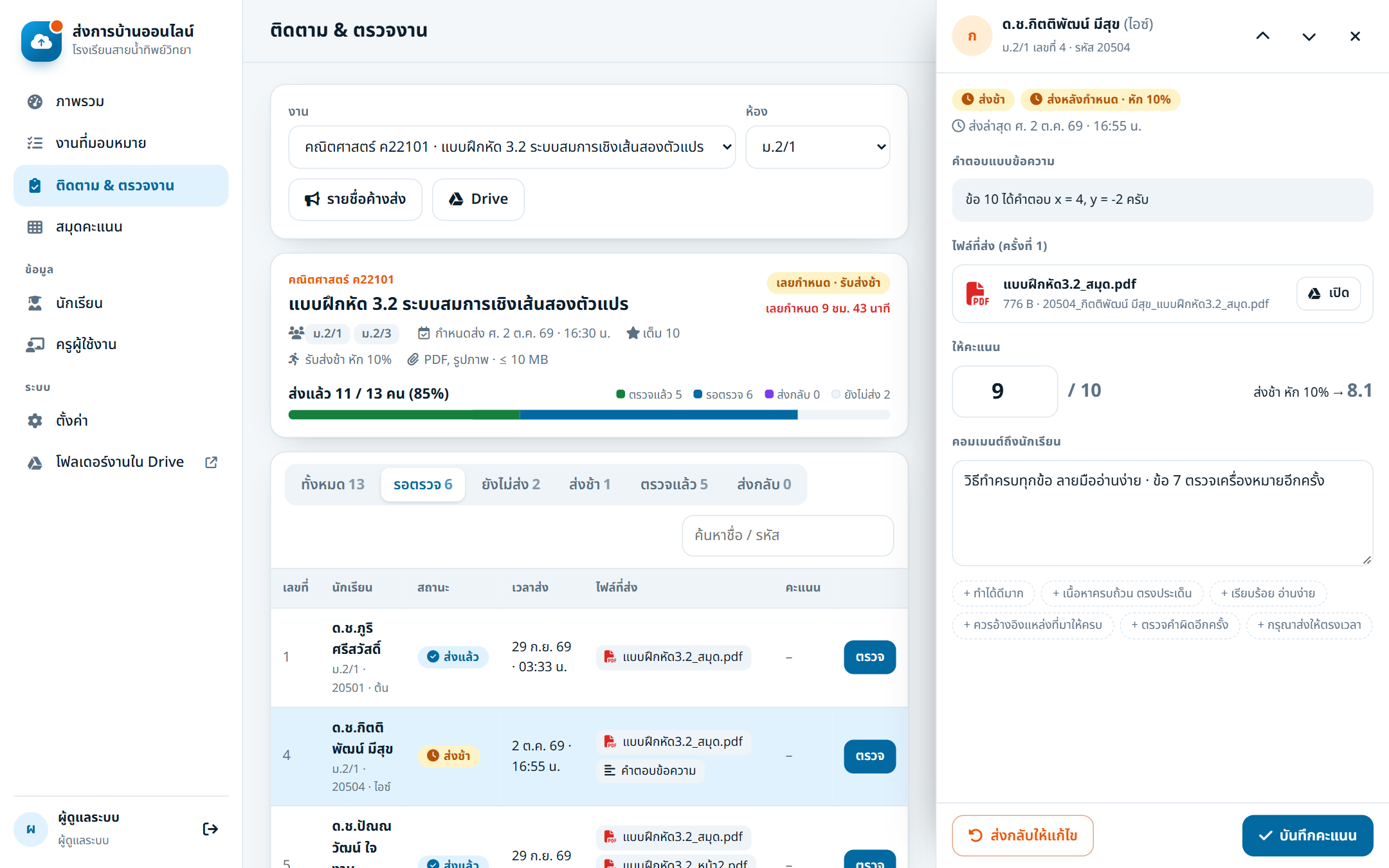Click the text answer ข้อ 10 ได้คำตอบ box
The image size is (1389, 868).
pos(1162,200)
